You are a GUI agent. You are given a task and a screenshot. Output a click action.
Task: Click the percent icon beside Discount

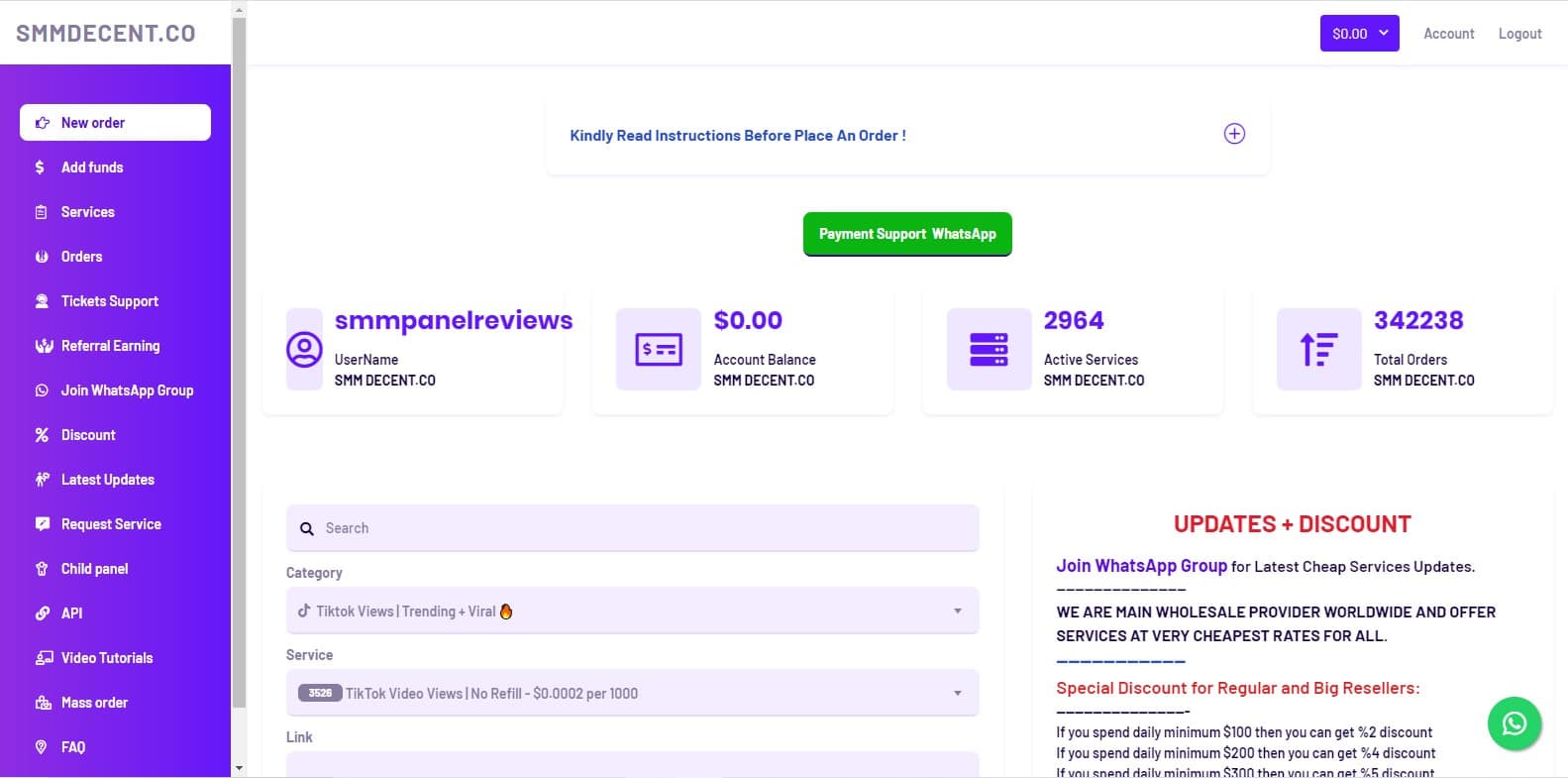[x=42, y=435]
